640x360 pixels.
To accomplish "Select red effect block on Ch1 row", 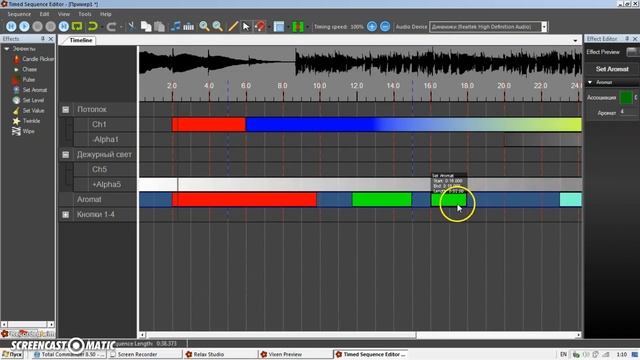I will pos(209,124).
